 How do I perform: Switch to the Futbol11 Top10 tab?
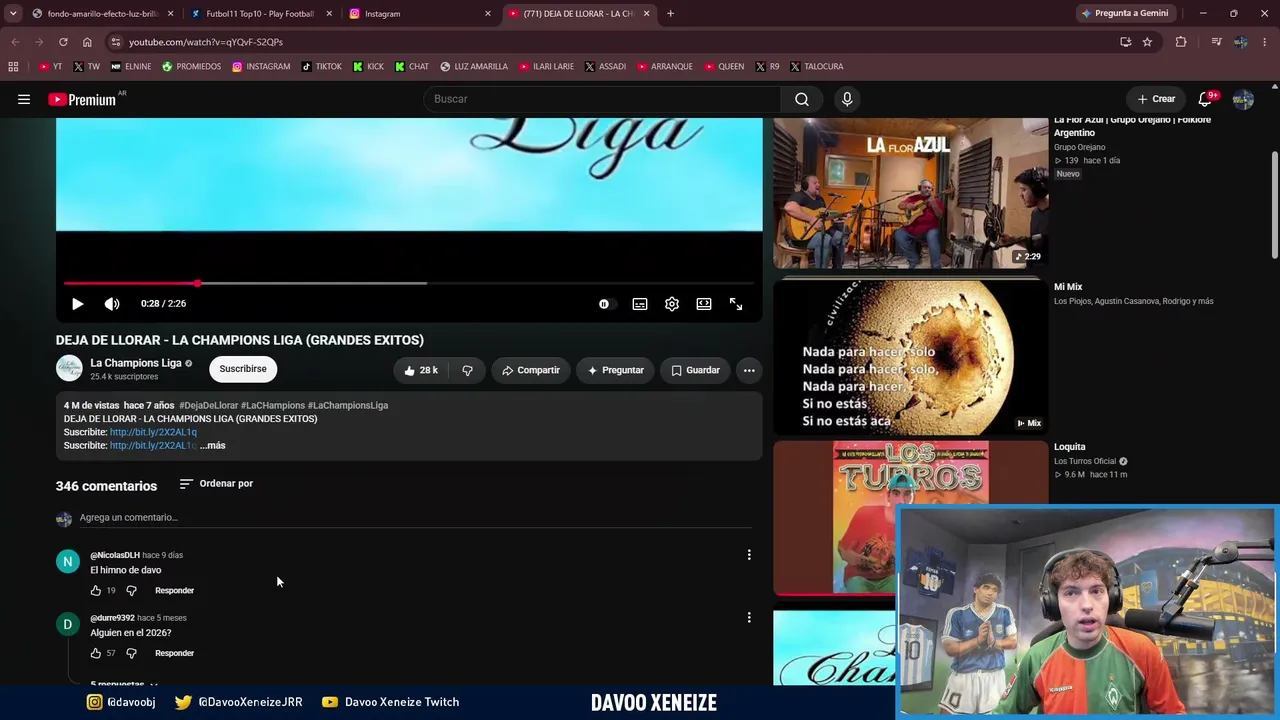click(x=259, y=14)
